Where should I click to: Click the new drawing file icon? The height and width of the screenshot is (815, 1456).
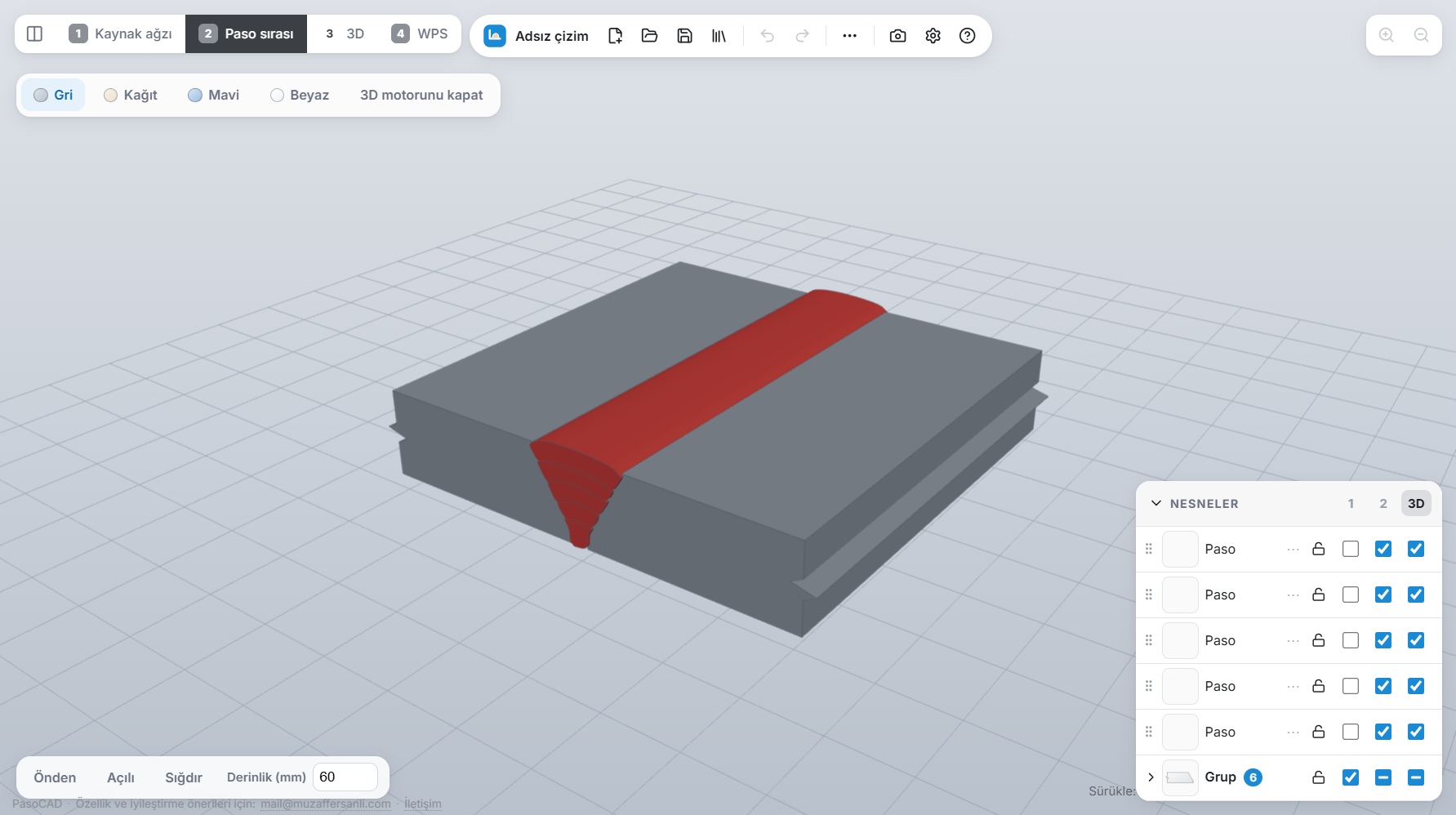[616, 36]
